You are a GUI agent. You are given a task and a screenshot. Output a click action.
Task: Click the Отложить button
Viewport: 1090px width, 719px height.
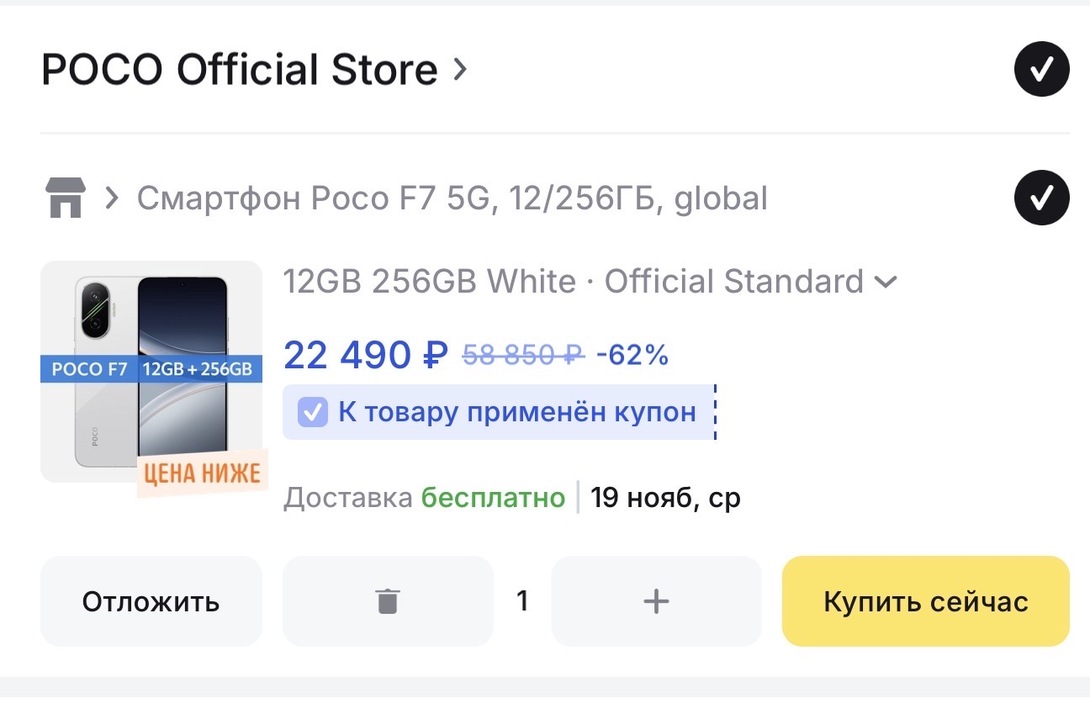tap(151, 601)
